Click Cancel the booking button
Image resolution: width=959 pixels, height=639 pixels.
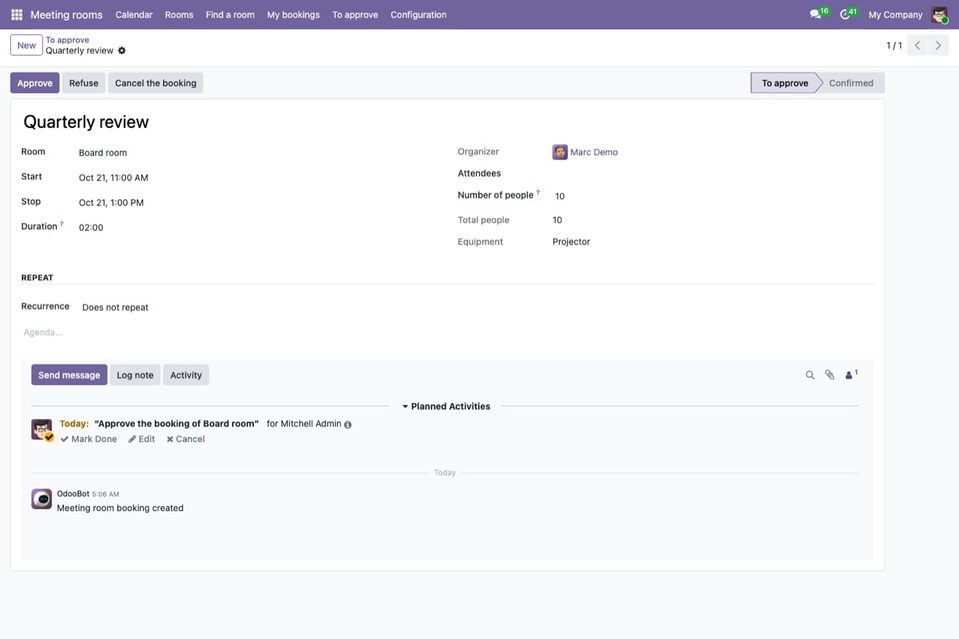[155, 83]
